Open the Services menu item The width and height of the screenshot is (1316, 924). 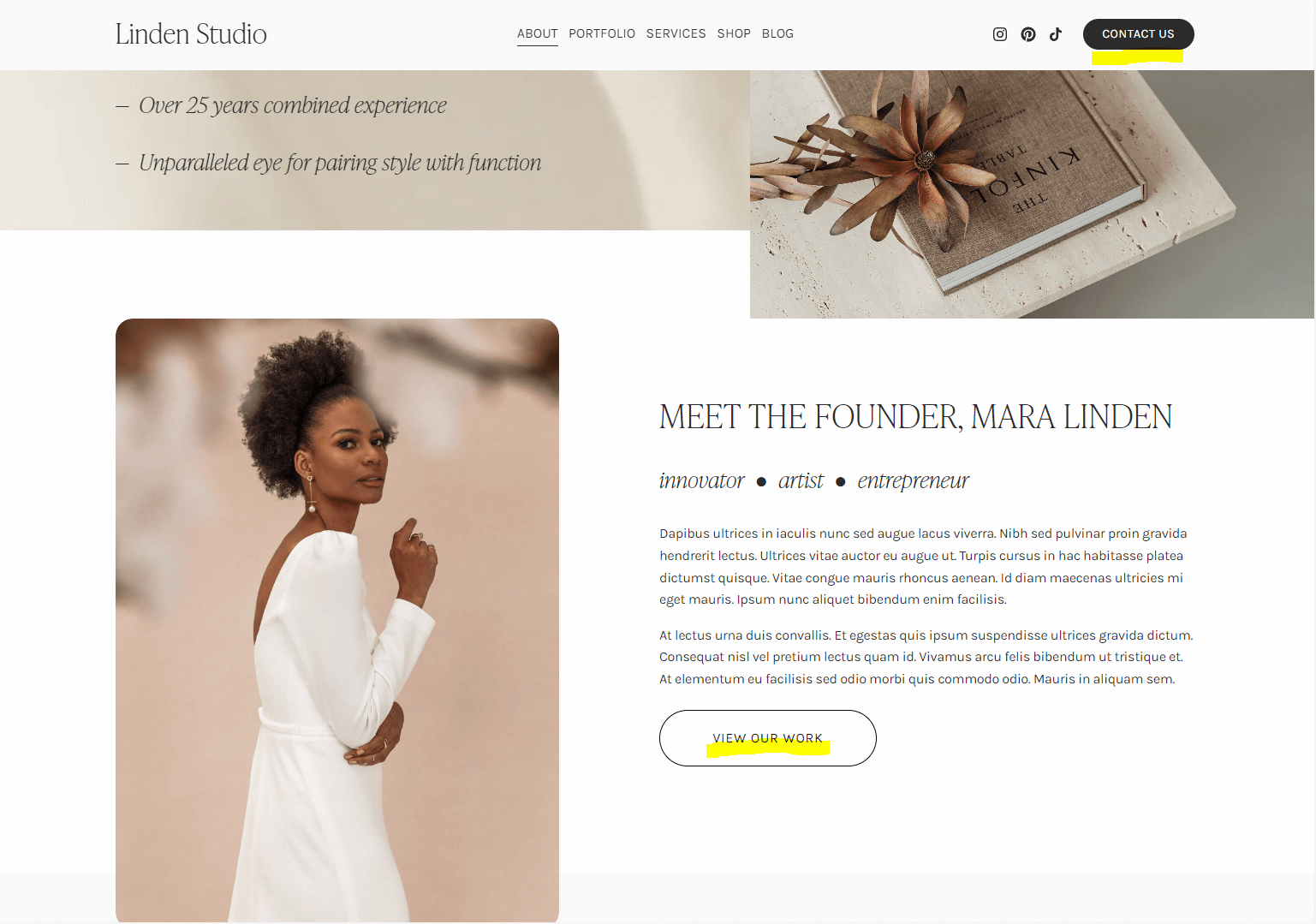(676, 33)
